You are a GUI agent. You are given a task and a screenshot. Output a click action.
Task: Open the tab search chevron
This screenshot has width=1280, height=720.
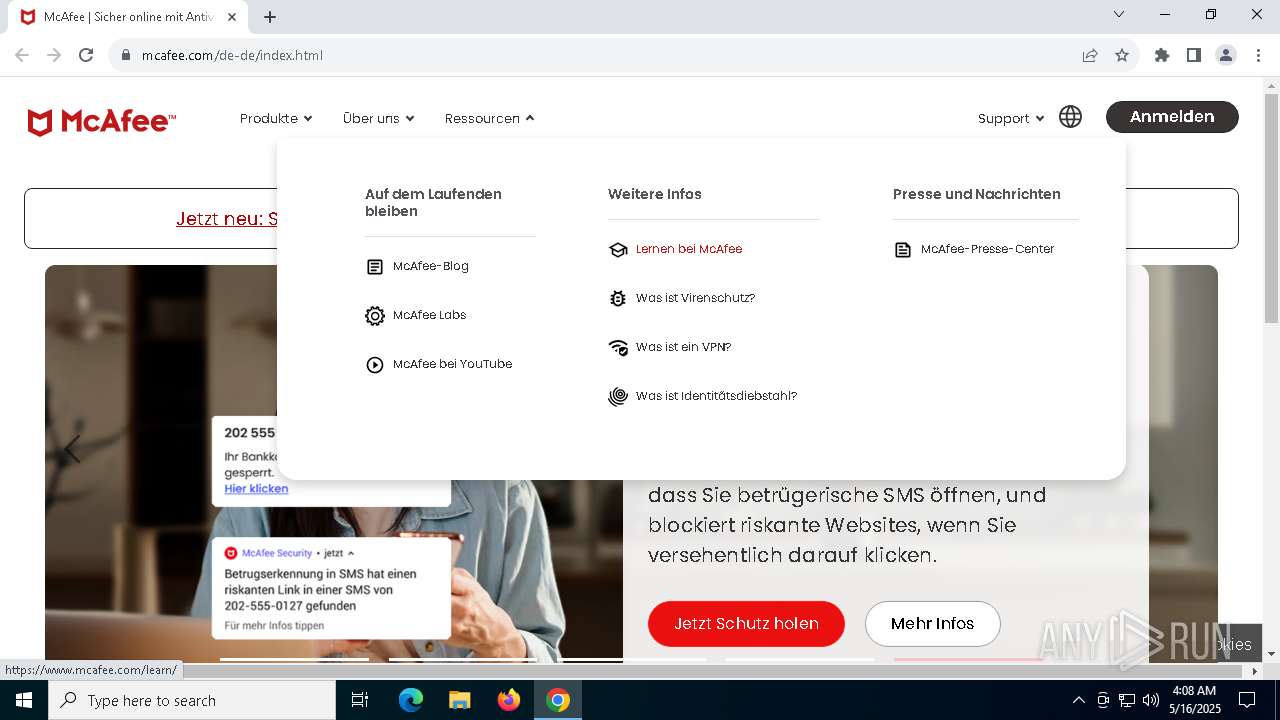[1119, 14]
